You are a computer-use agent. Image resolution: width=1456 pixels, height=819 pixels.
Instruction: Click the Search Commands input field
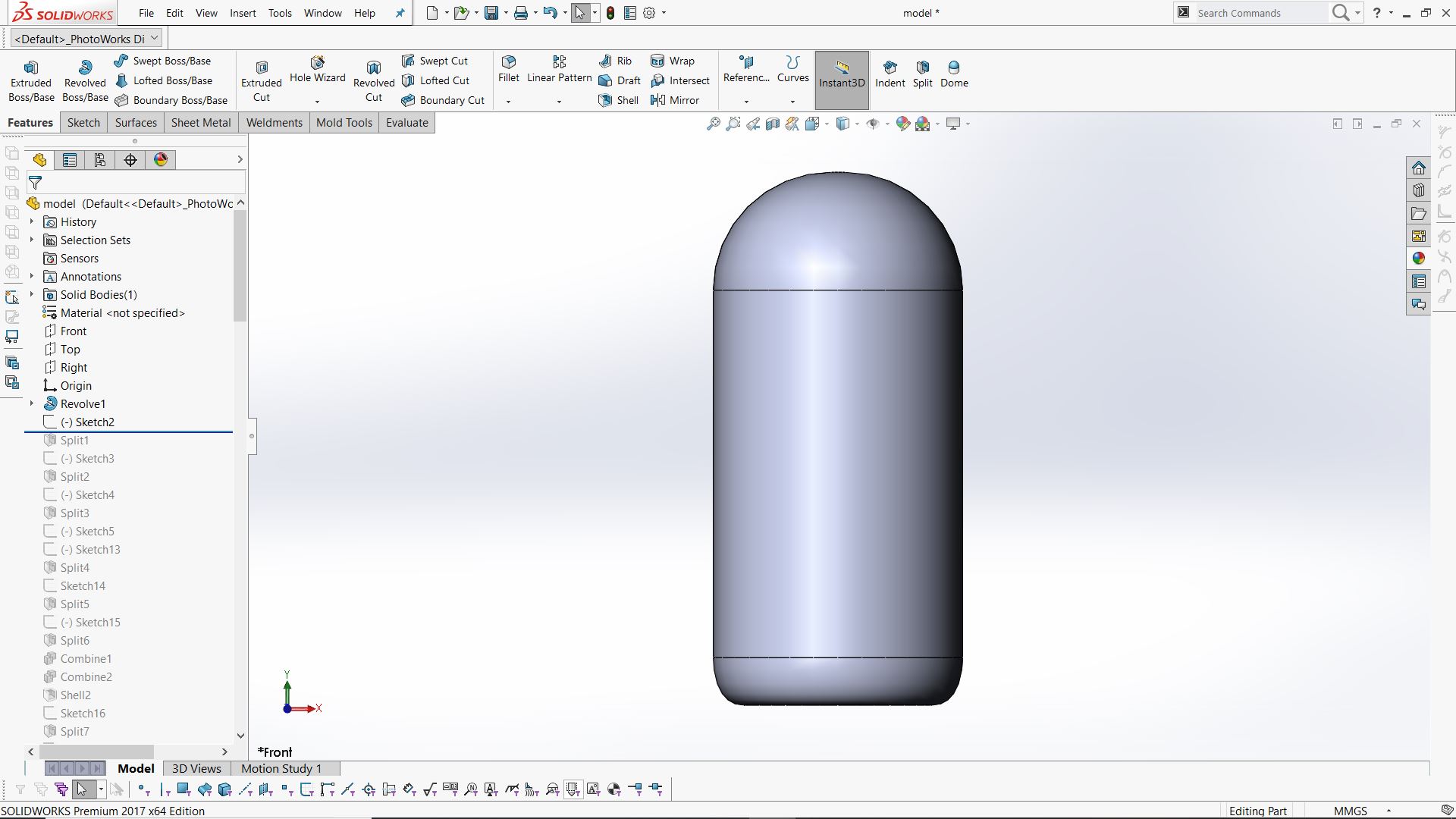1259,13
